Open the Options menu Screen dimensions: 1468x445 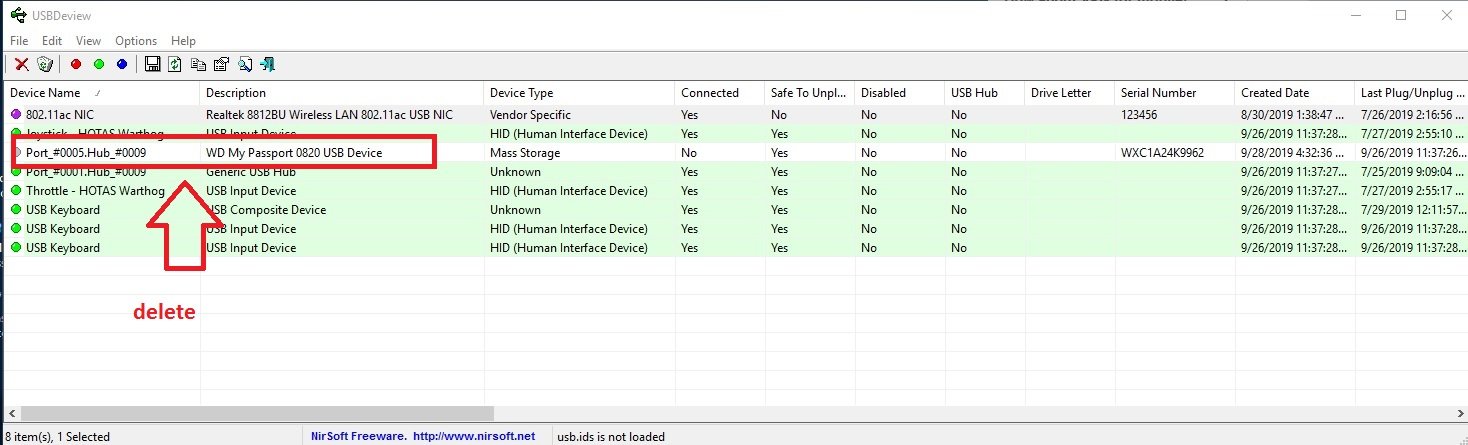coord(136,41)
